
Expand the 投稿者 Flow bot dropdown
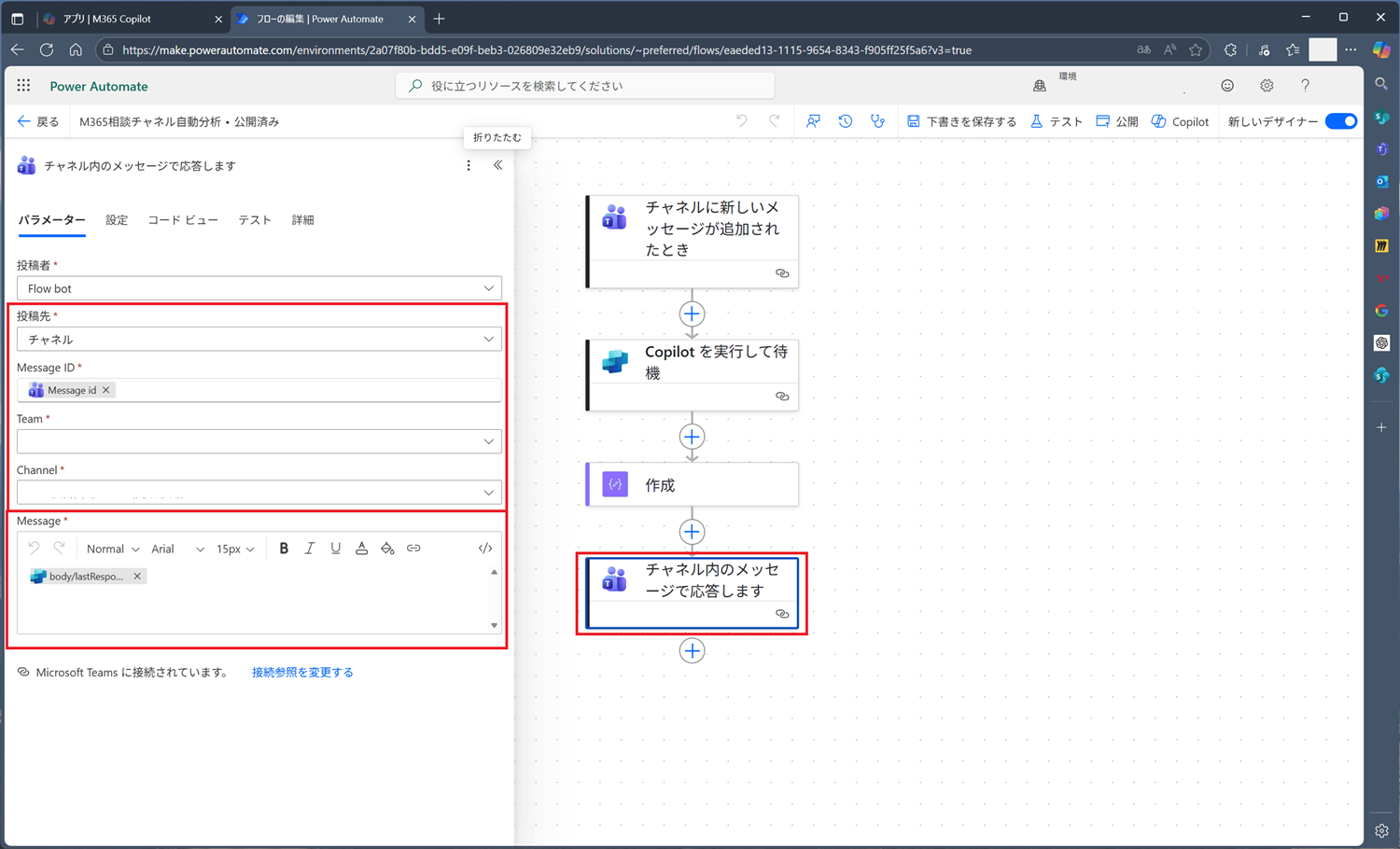coord(259,288)
